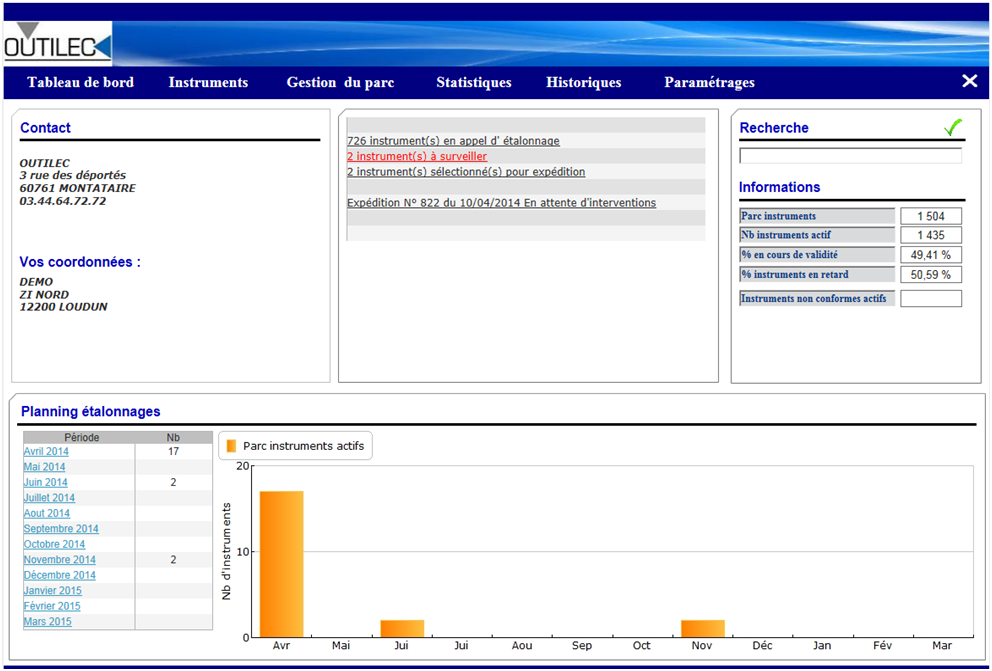The height and width of the screenshot is (671, 992).
Task: Open the Tableau de bord menu
Action: [80, 83]
